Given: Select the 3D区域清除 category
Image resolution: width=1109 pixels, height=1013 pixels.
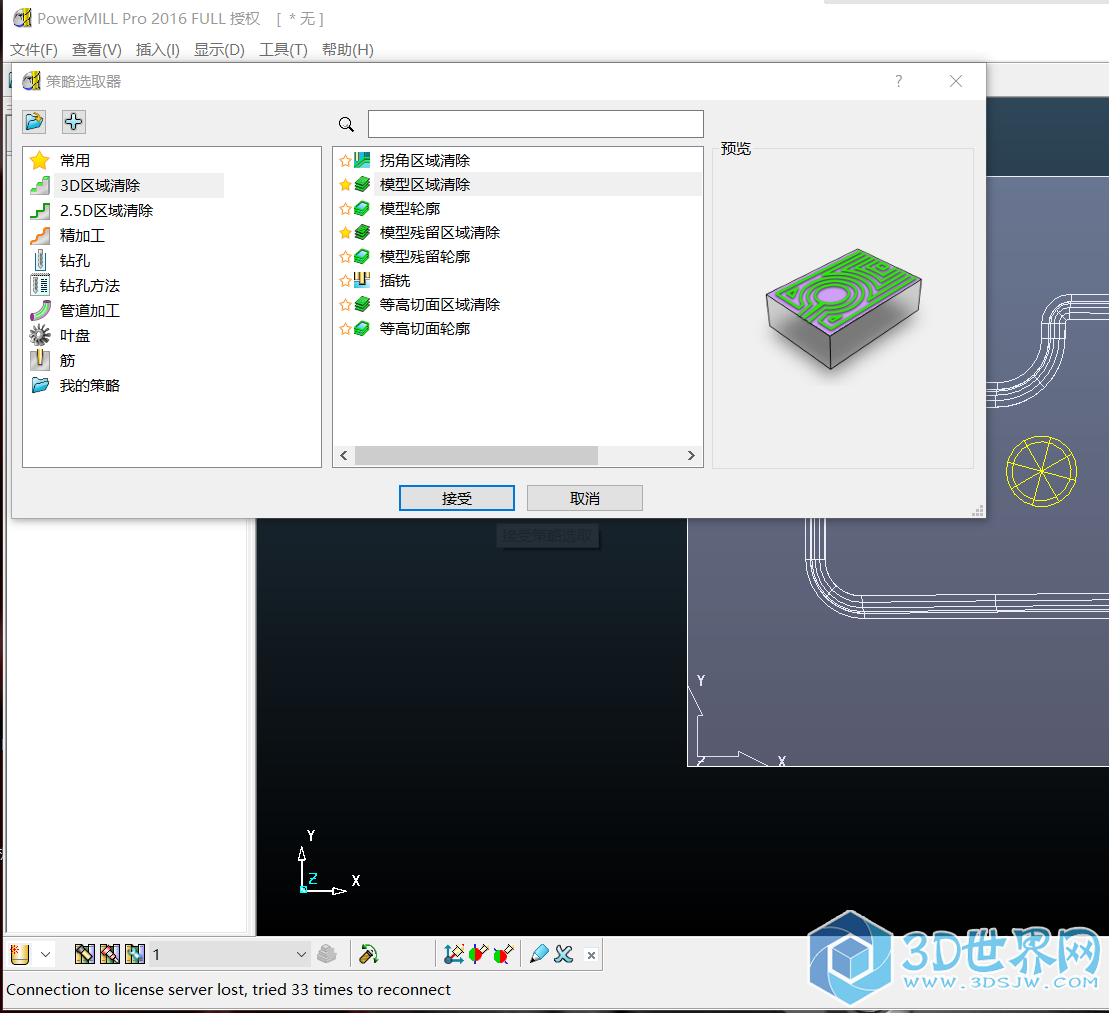Looking at the screenshot, I should (x=100, y=185).
